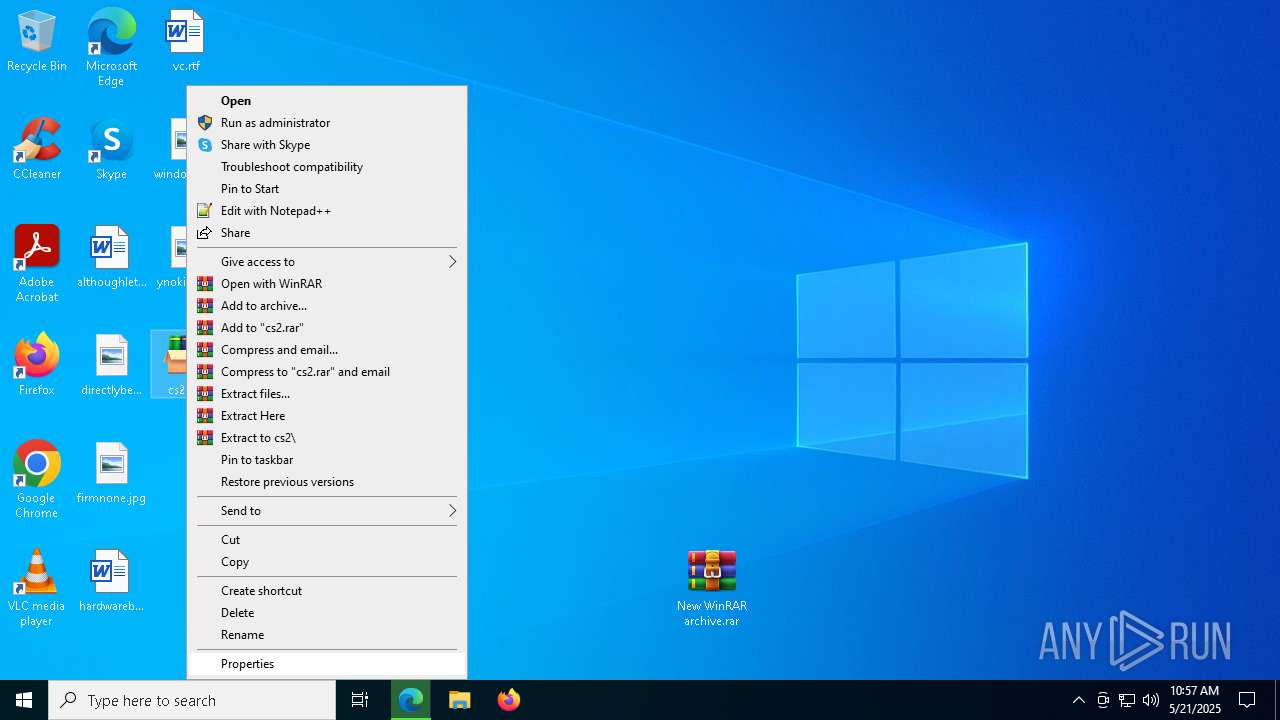Choose Pin to taskbar

point(327,460)
